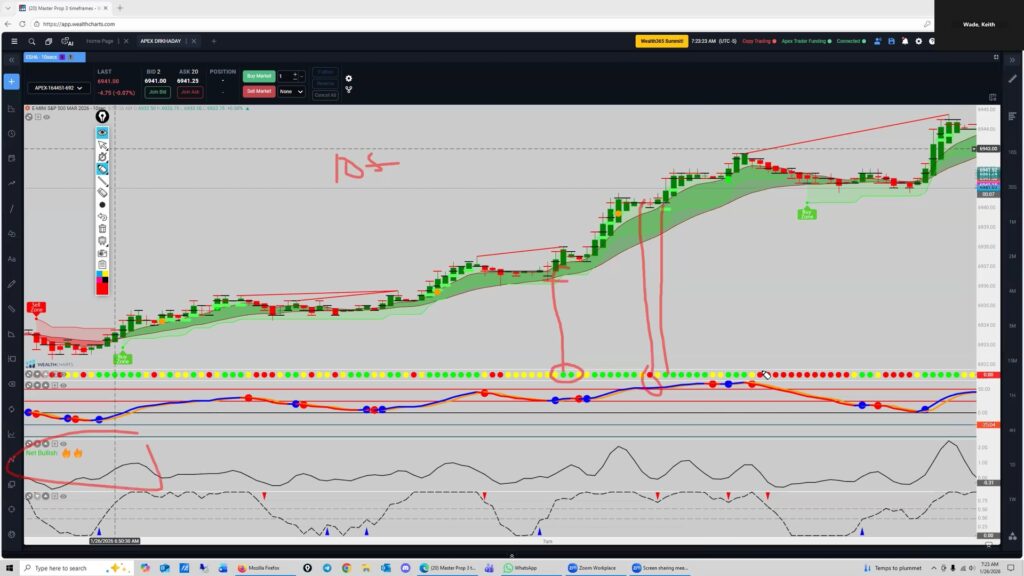Click the save disk icon in header
The image size is (1024, 576).
(x=891, y=41)
